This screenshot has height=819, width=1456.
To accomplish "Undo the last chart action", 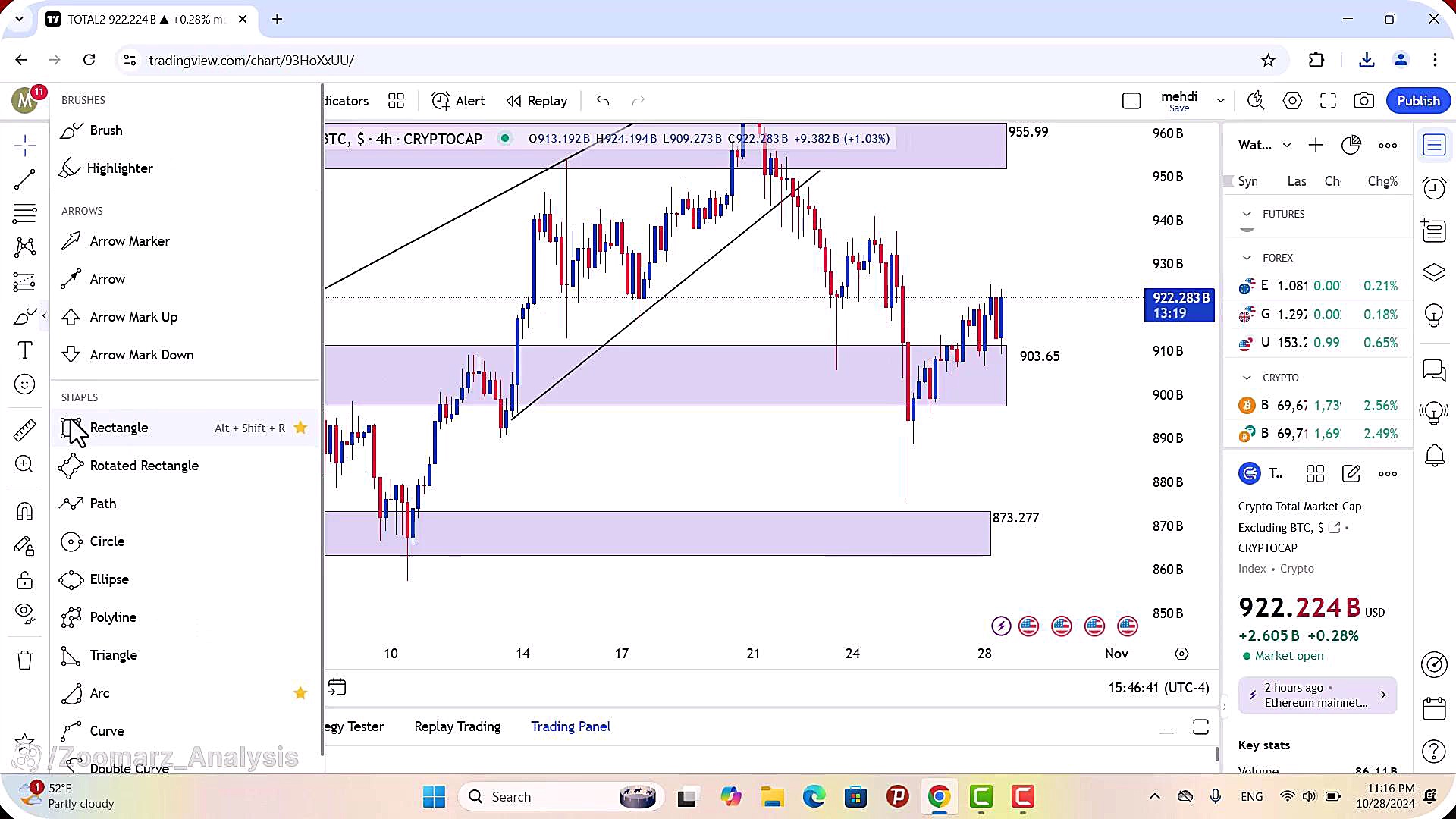I will coord(603,101).
